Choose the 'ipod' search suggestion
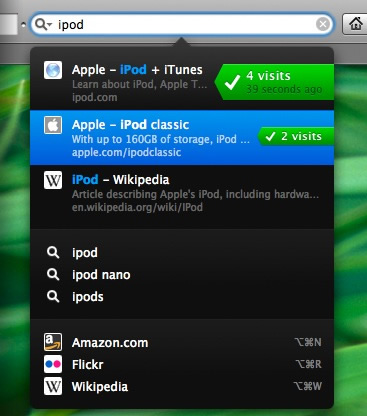This screenshot has width=367, height=416. (x=182, y=253)
